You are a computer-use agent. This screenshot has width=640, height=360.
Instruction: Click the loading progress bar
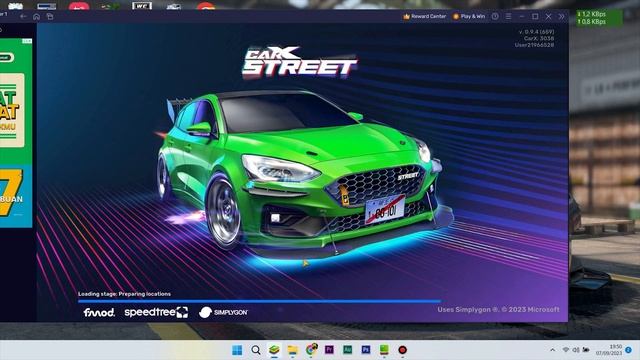coord(259,301)
